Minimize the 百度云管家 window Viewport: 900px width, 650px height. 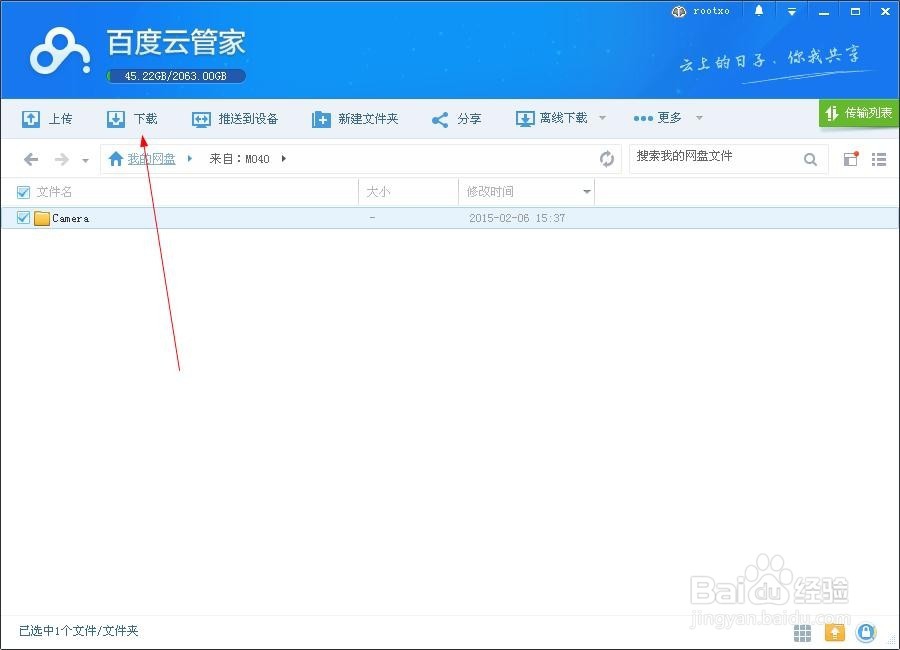(824, 11)
